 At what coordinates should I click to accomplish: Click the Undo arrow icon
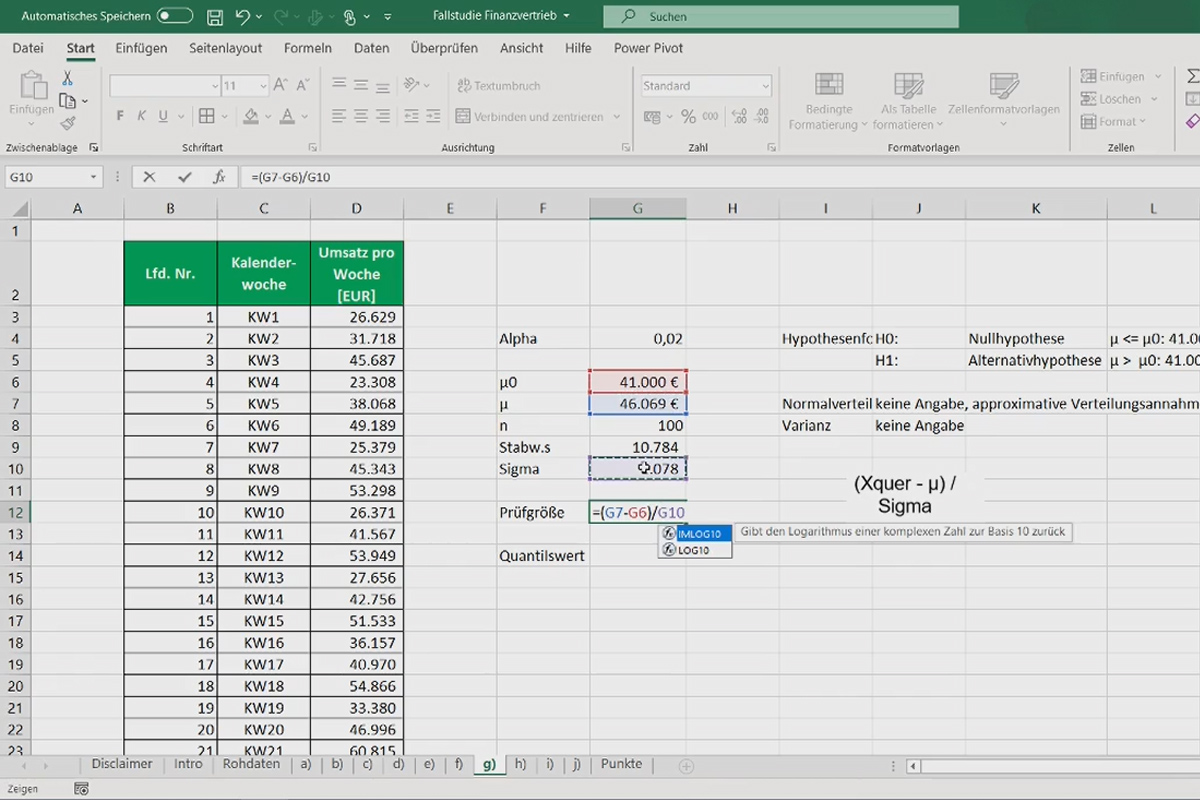click(243, 17)
